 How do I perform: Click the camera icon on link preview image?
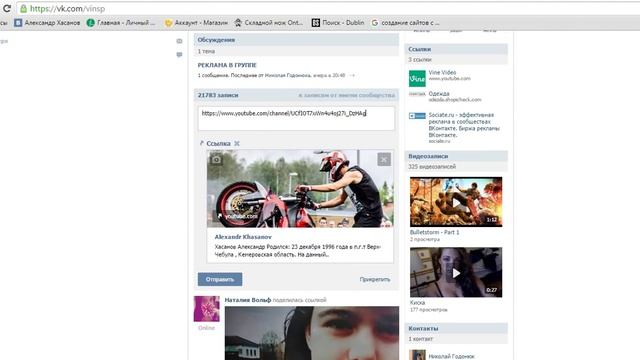pyautogui.click(x=216, y=159)
